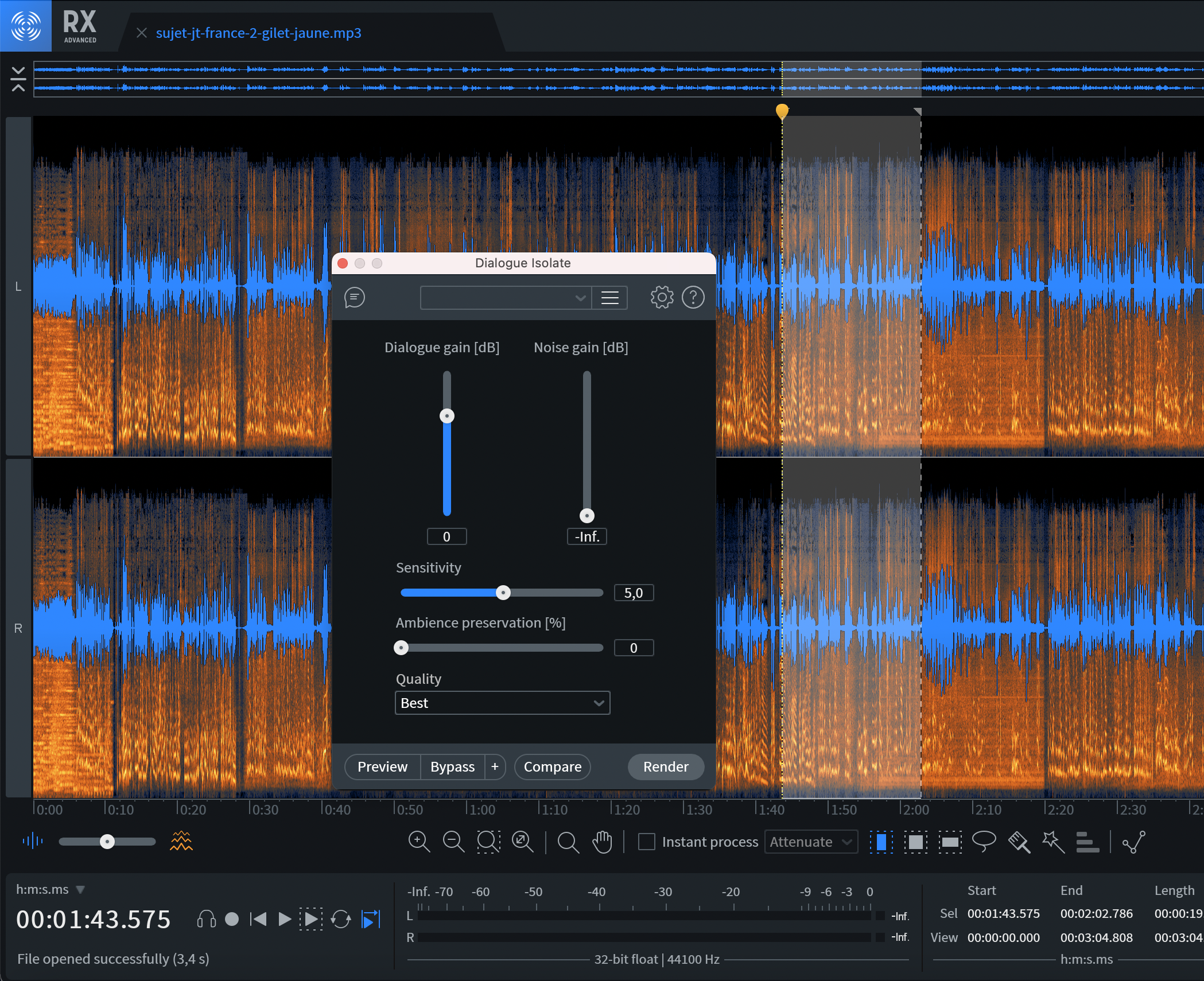Click the Render button

(665, 766)
